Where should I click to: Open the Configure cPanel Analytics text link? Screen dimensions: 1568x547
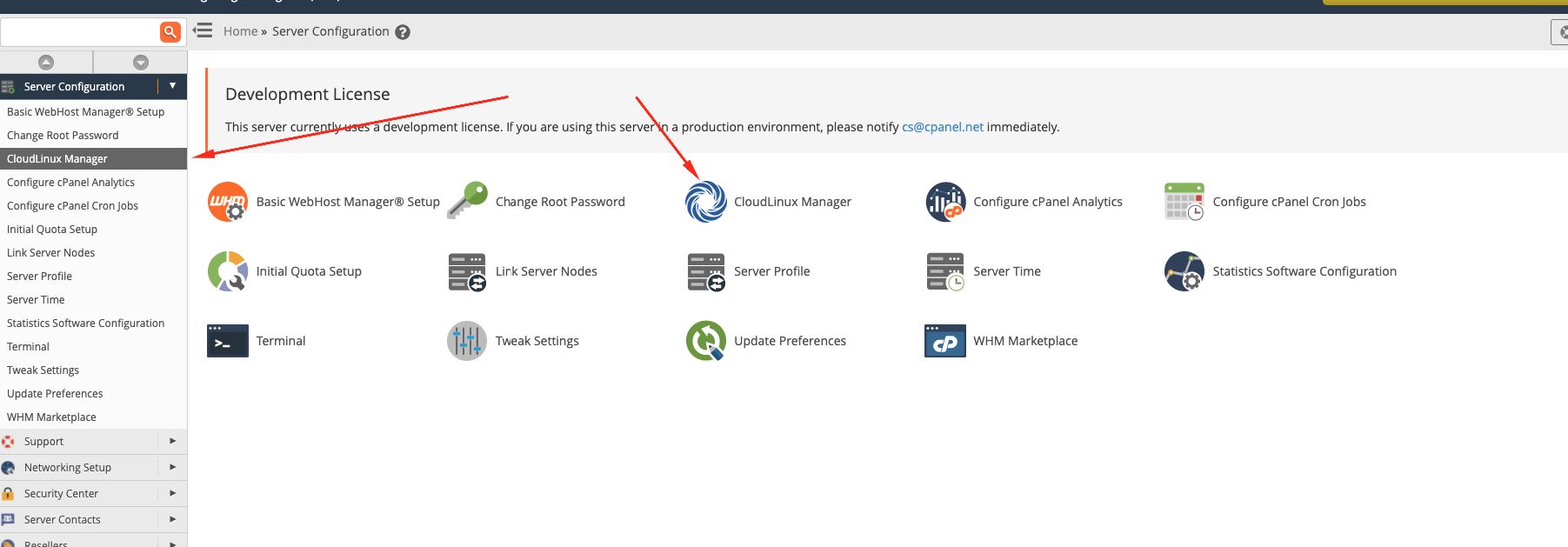[x=1048, y=202]
